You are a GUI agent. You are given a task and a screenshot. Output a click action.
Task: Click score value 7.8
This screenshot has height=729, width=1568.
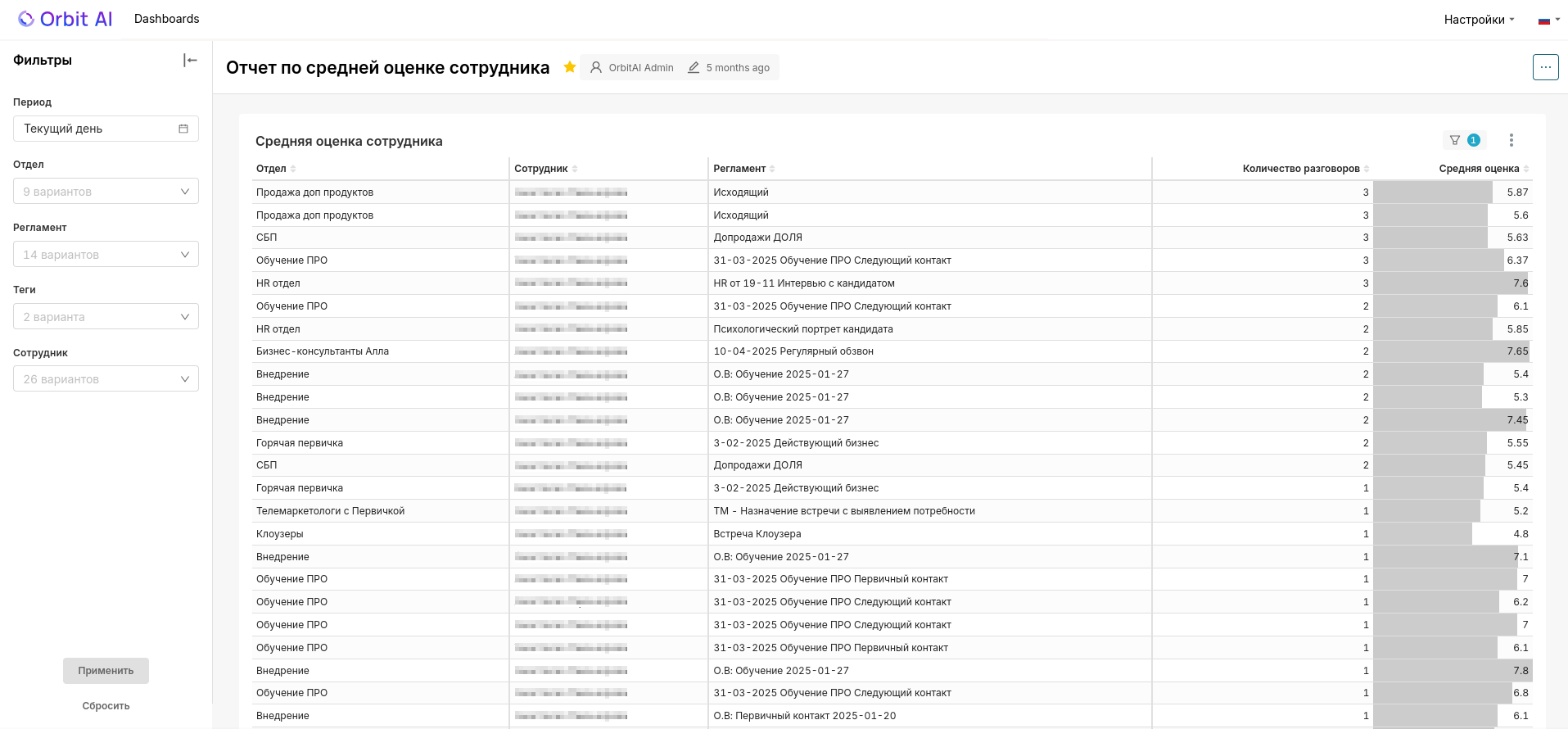coord(1521,671)
